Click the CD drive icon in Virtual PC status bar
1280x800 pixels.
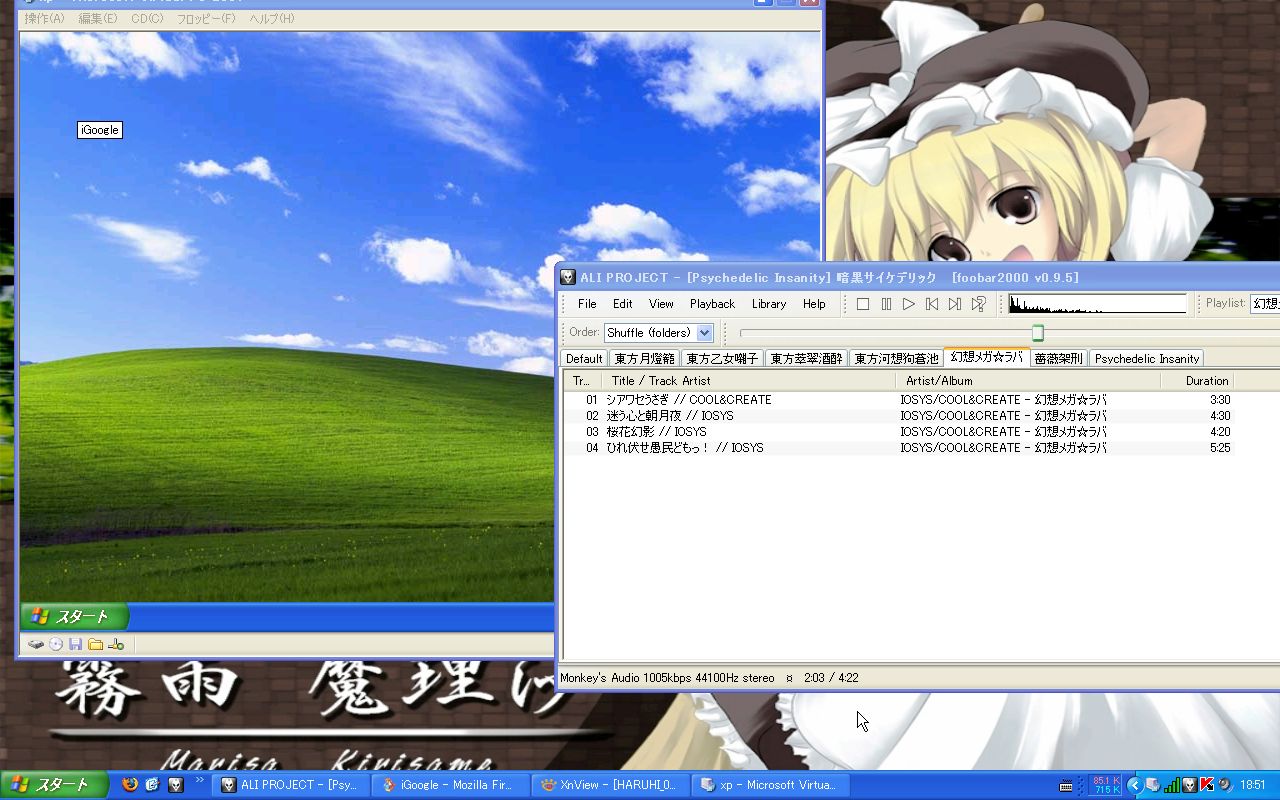point(56,645)
